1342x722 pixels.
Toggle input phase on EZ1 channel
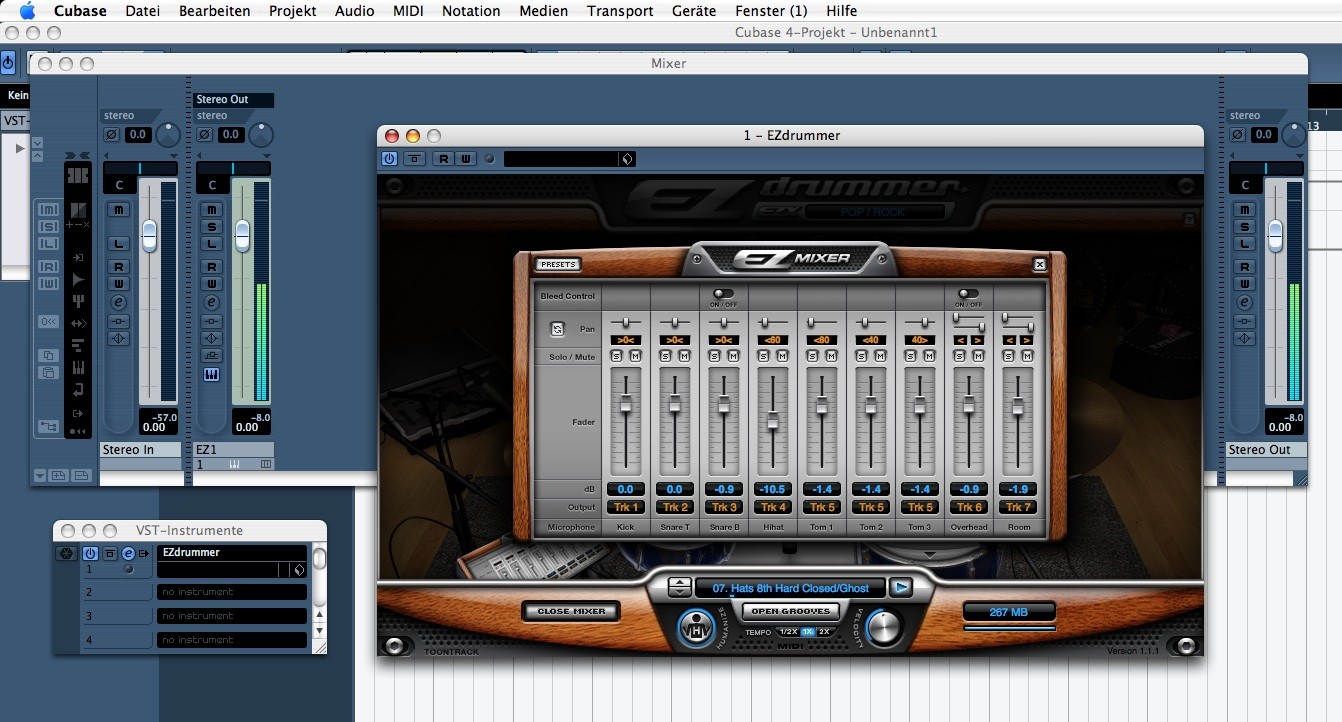pos(204,135)
